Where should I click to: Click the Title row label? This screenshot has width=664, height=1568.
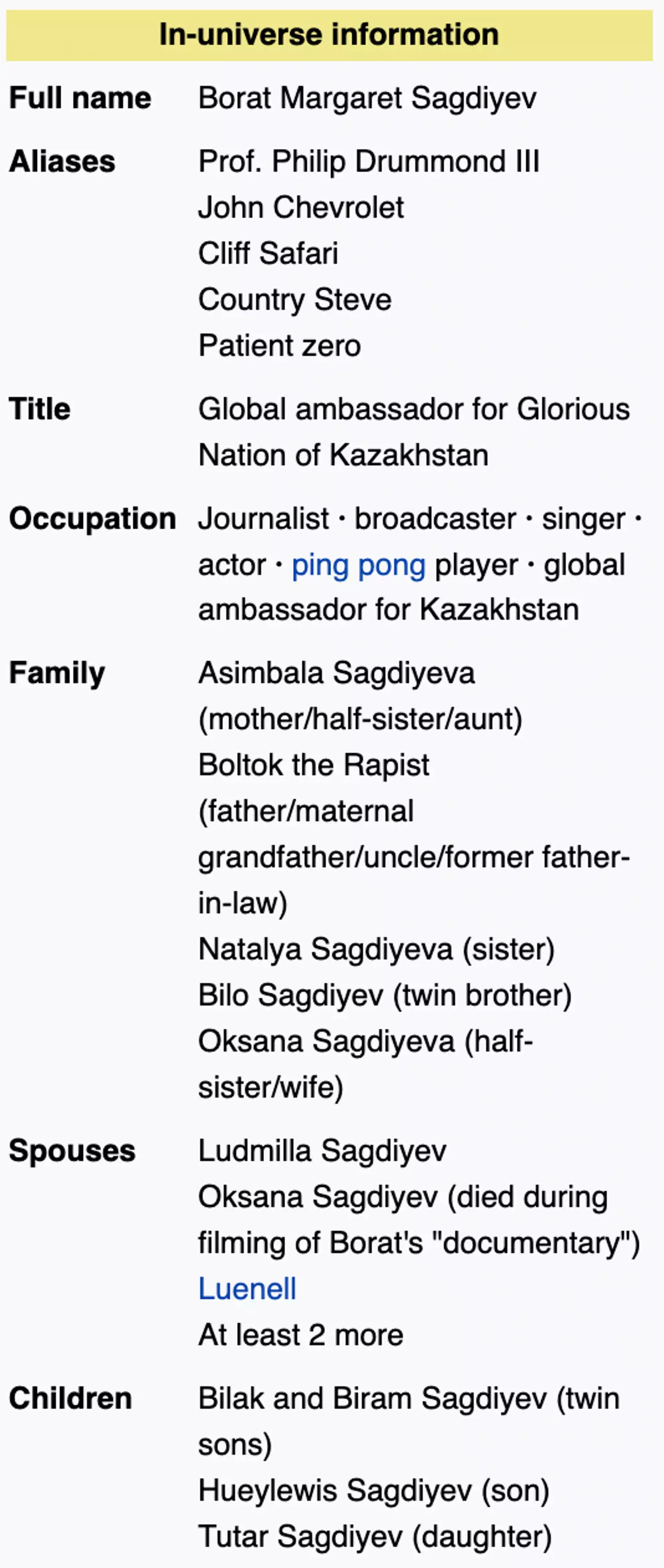click(x=40, y=409)
